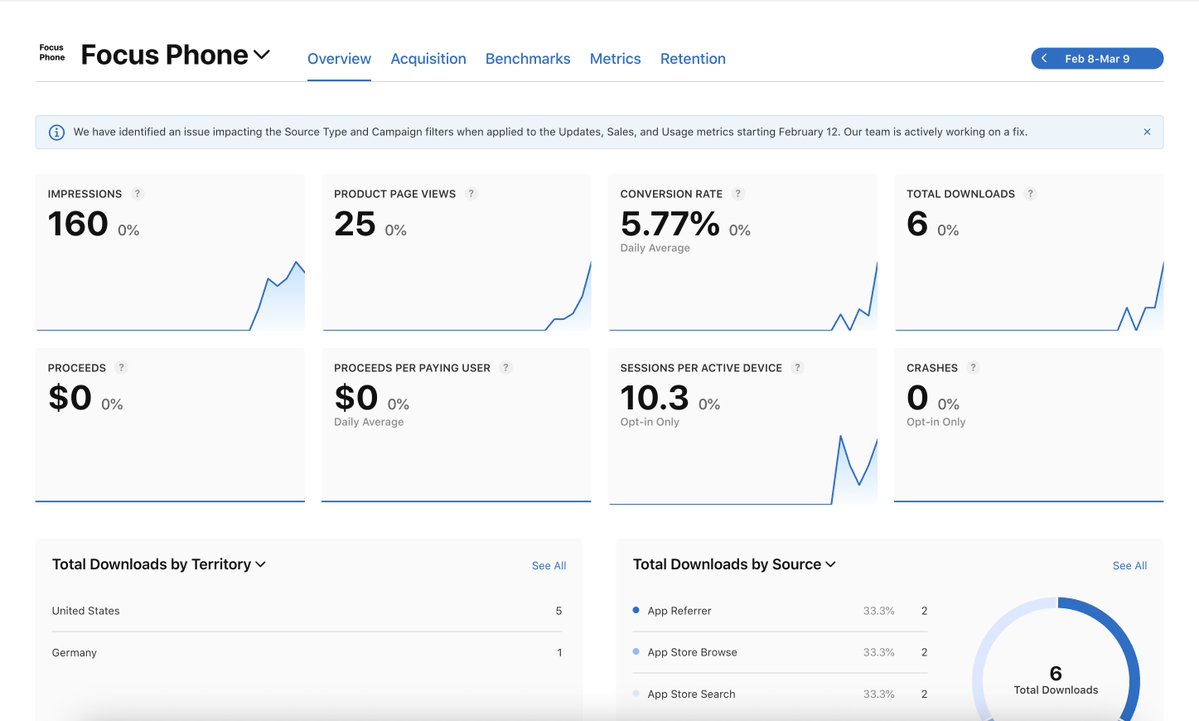Open help for Proceeds metric
1199x721 pixels.
(121, 368)
